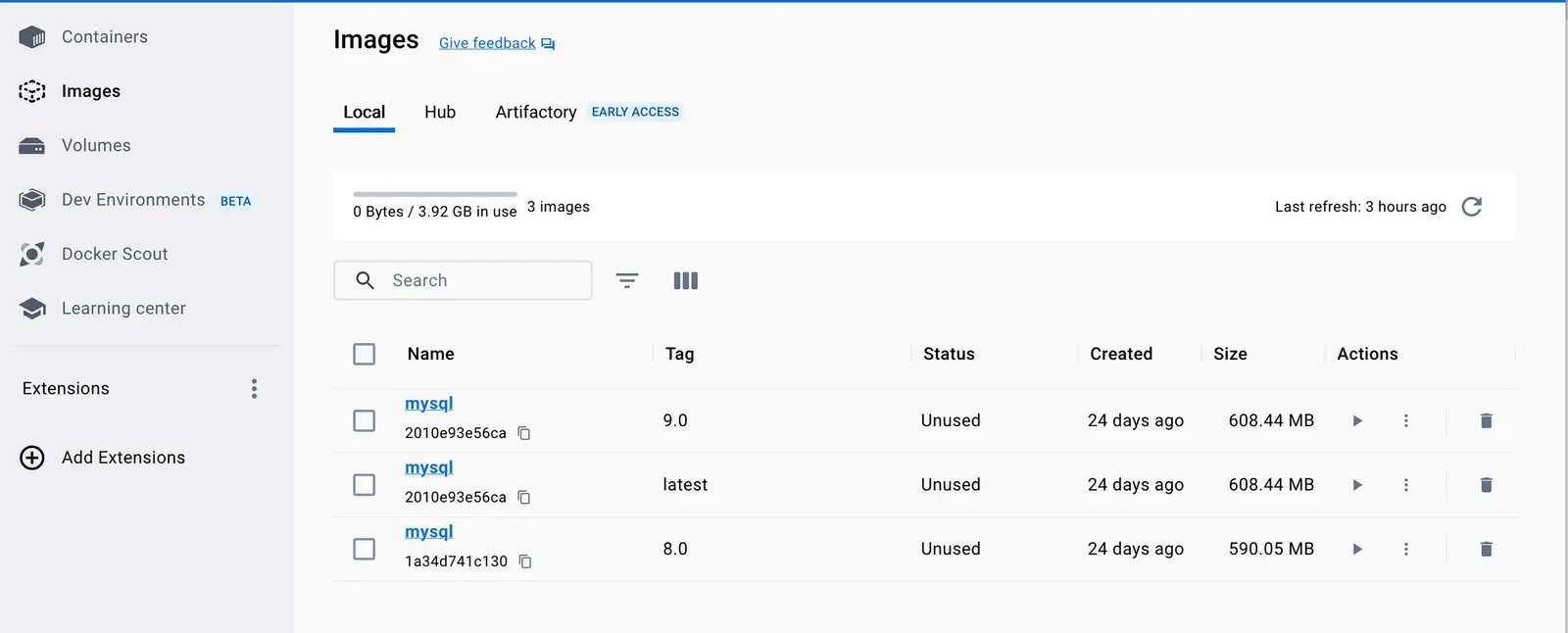Open more options for mysql latest
The image size is (1568, 633).
pos(1406,485)
